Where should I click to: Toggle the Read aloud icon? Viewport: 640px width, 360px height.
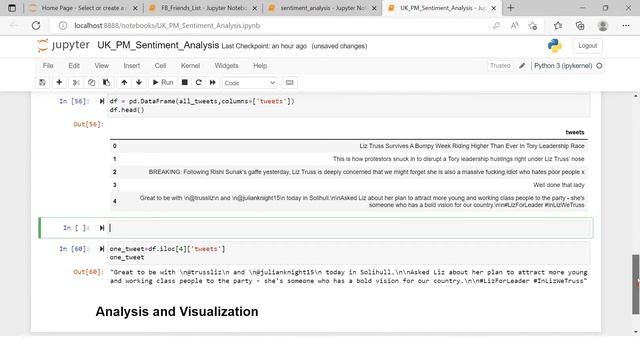pyautogui.click(x=514, y=25)
